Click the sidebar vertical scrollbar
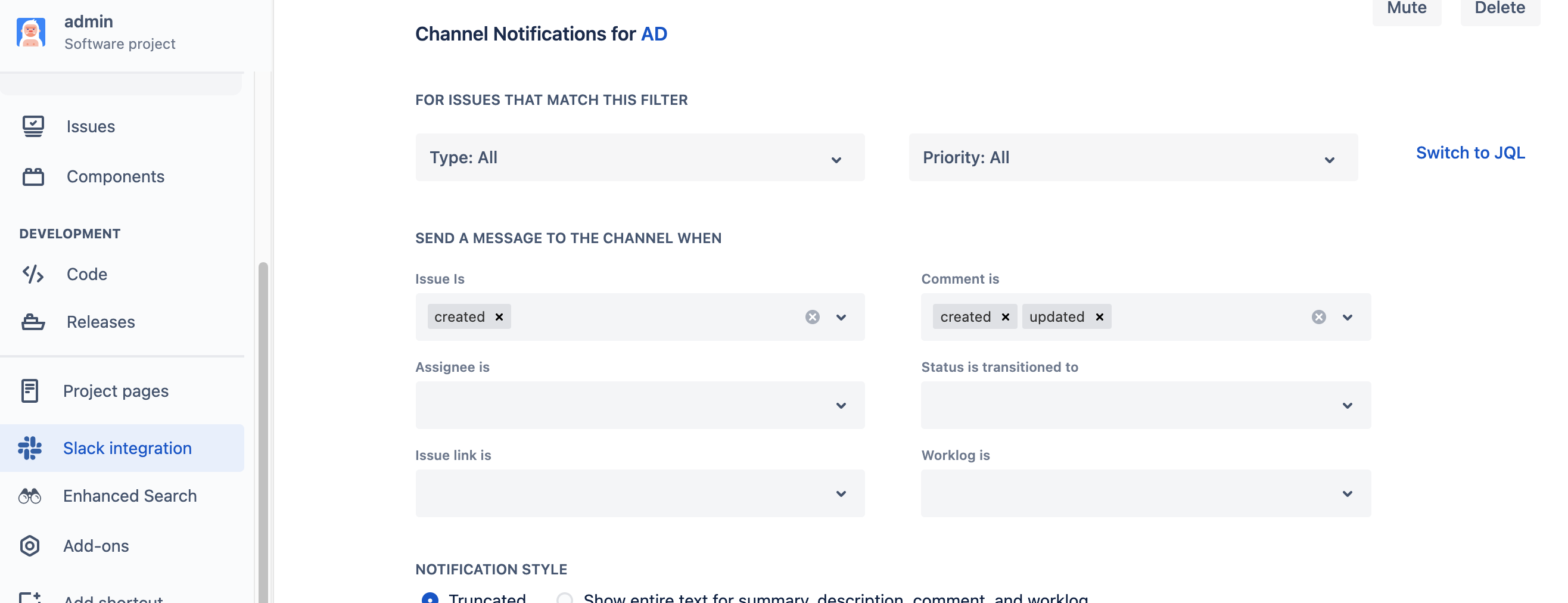 point(263,427)
